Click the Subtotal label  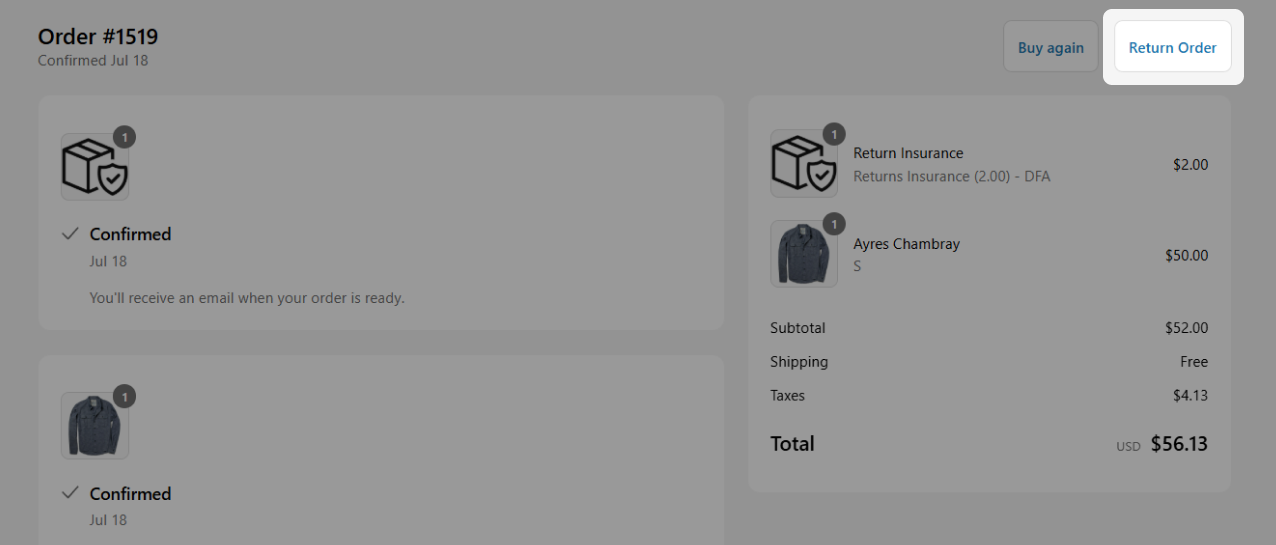pos(798,328)
